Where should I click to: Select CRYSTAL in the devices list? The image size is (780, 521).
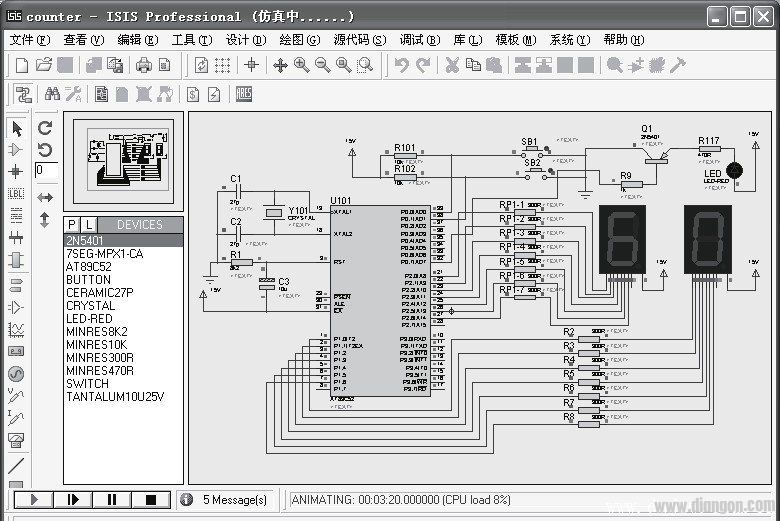123,306
